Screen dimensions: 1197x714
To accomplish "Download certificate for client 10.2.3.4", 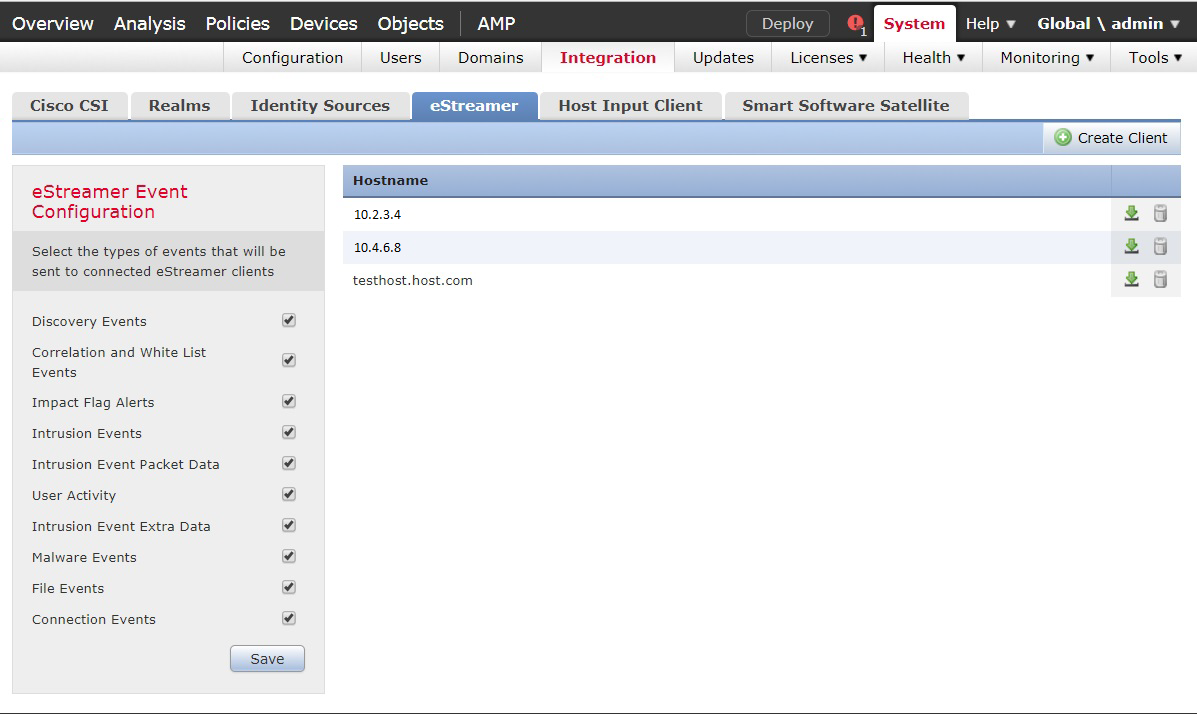I will 1131,214.
